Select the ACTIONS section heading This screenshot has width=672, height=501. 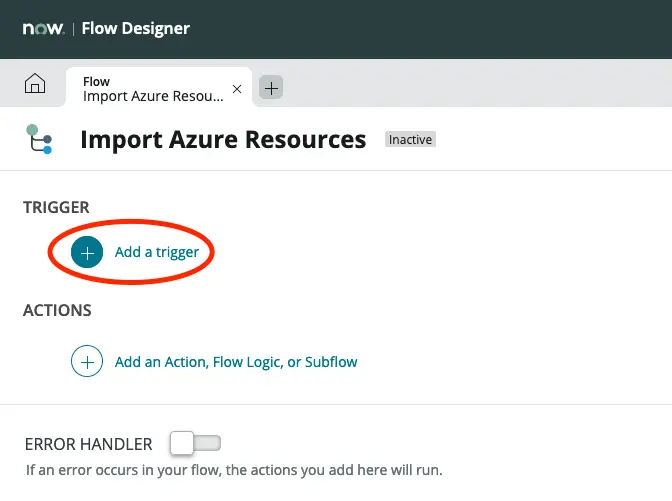coord(57,310)
